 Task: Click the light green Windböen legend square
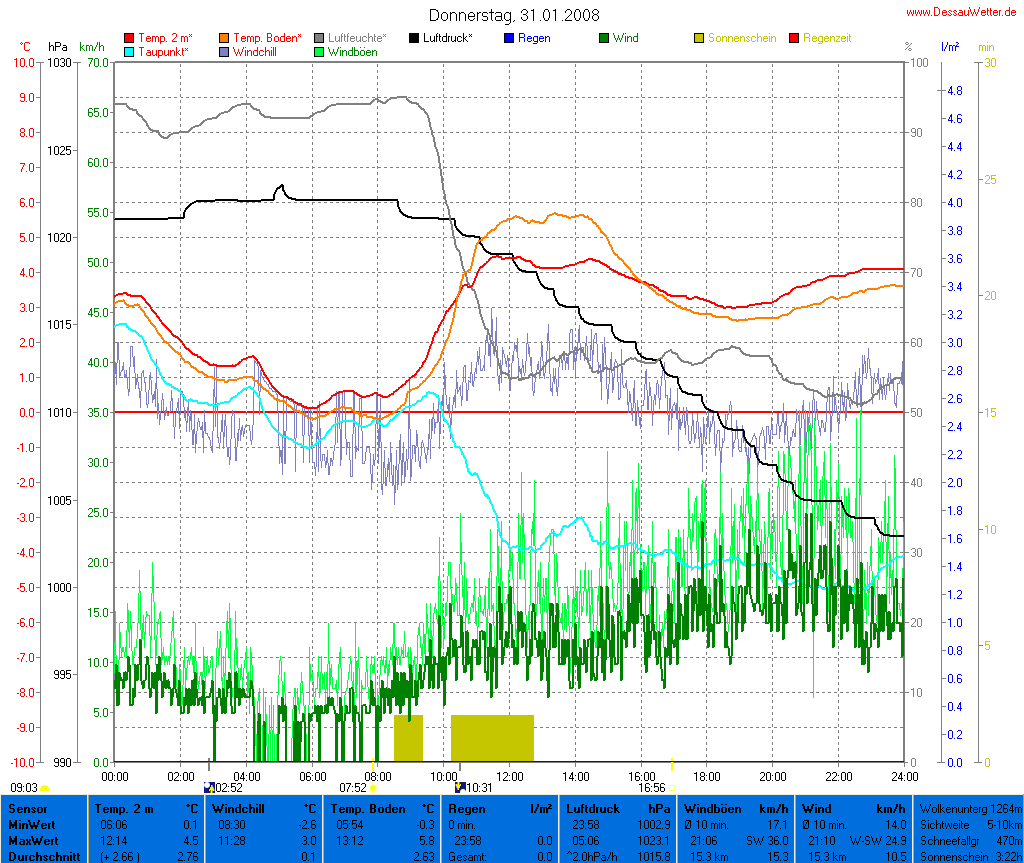[x=319, y=52]
